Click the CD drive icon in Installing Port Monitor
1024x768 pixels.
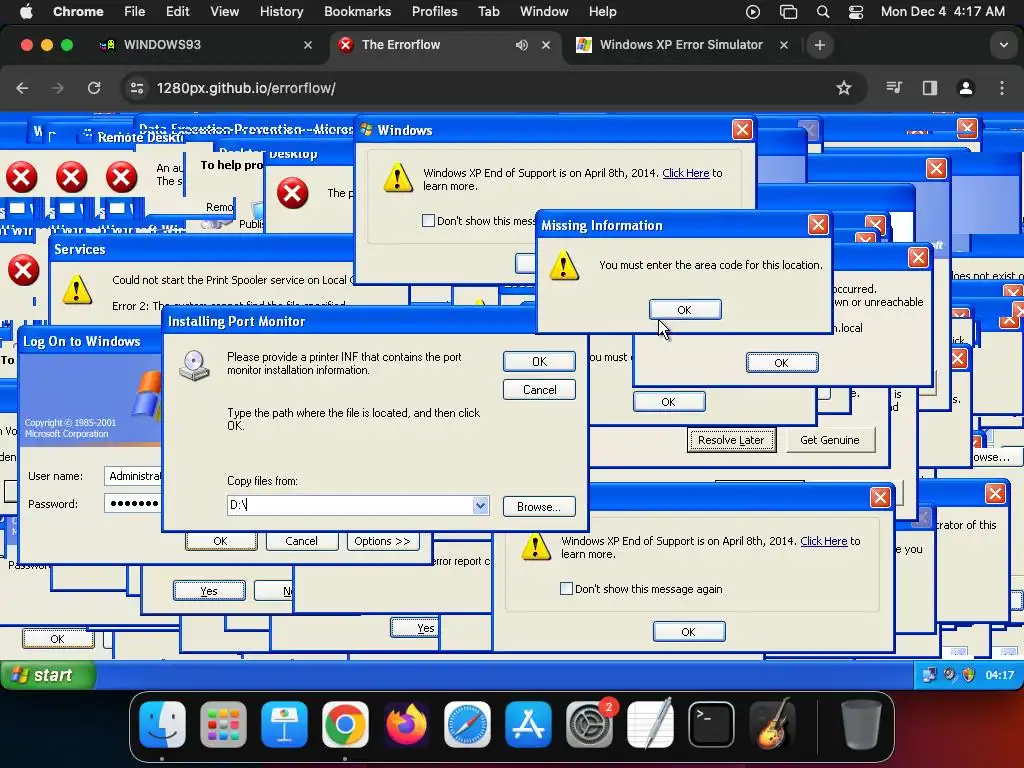(x=194, y=366)
